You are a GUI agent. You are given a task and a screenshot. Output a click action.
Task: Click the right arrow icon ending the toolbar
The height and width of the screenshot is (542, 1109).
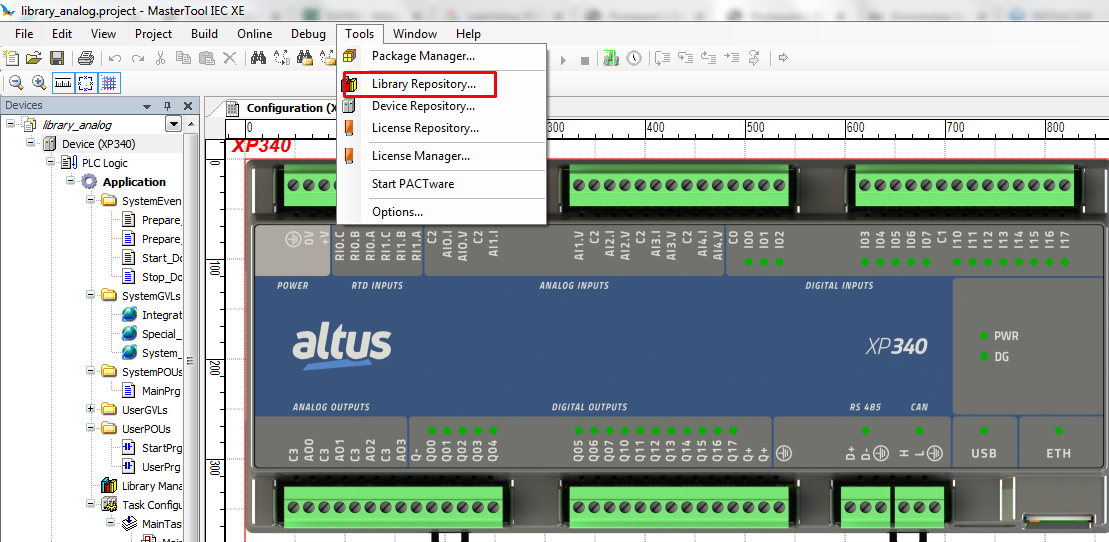tap(783, 58)
